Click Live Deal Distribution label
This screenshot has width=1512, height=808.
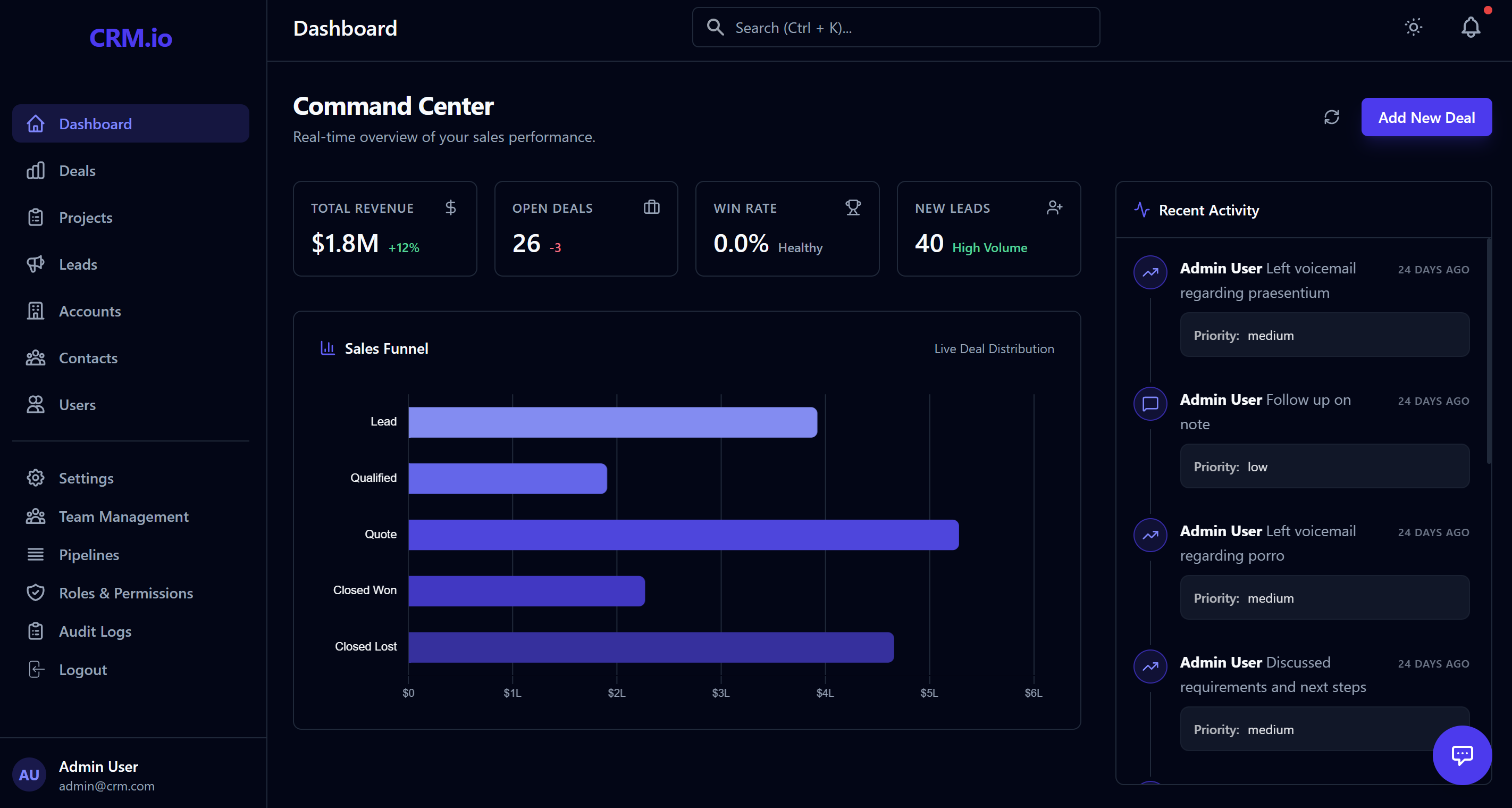tap(994, 349)
